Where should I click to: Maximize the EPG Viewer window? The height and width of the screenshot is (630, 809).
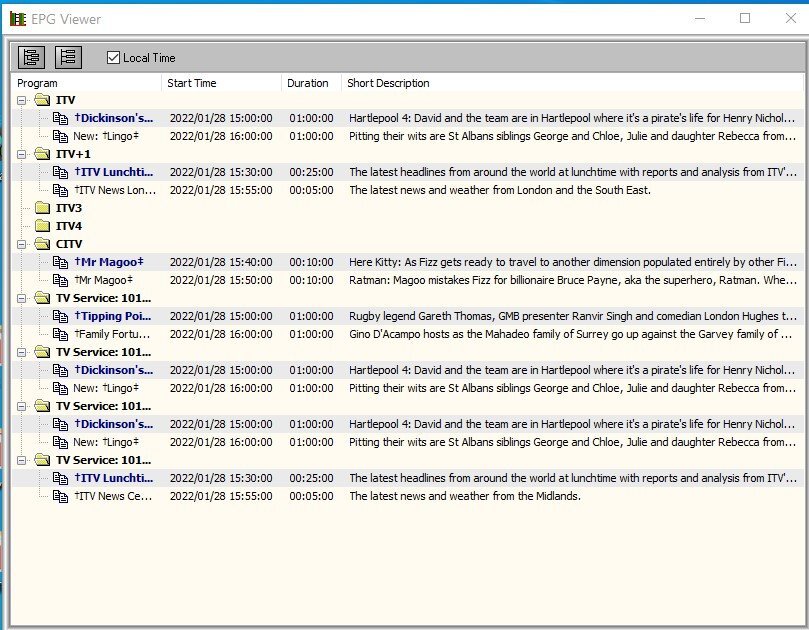(745, 19)
